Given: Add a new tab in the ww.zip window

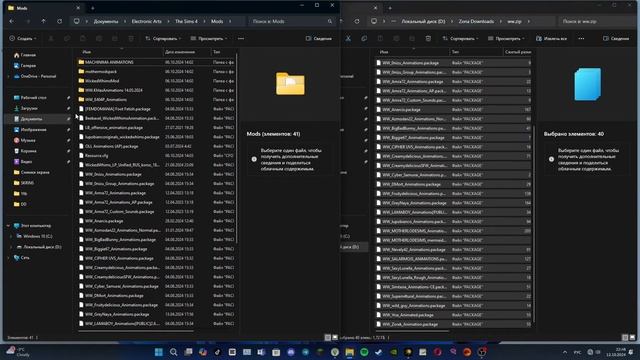Looking at the screenshot, I should [x=390, y=8].
